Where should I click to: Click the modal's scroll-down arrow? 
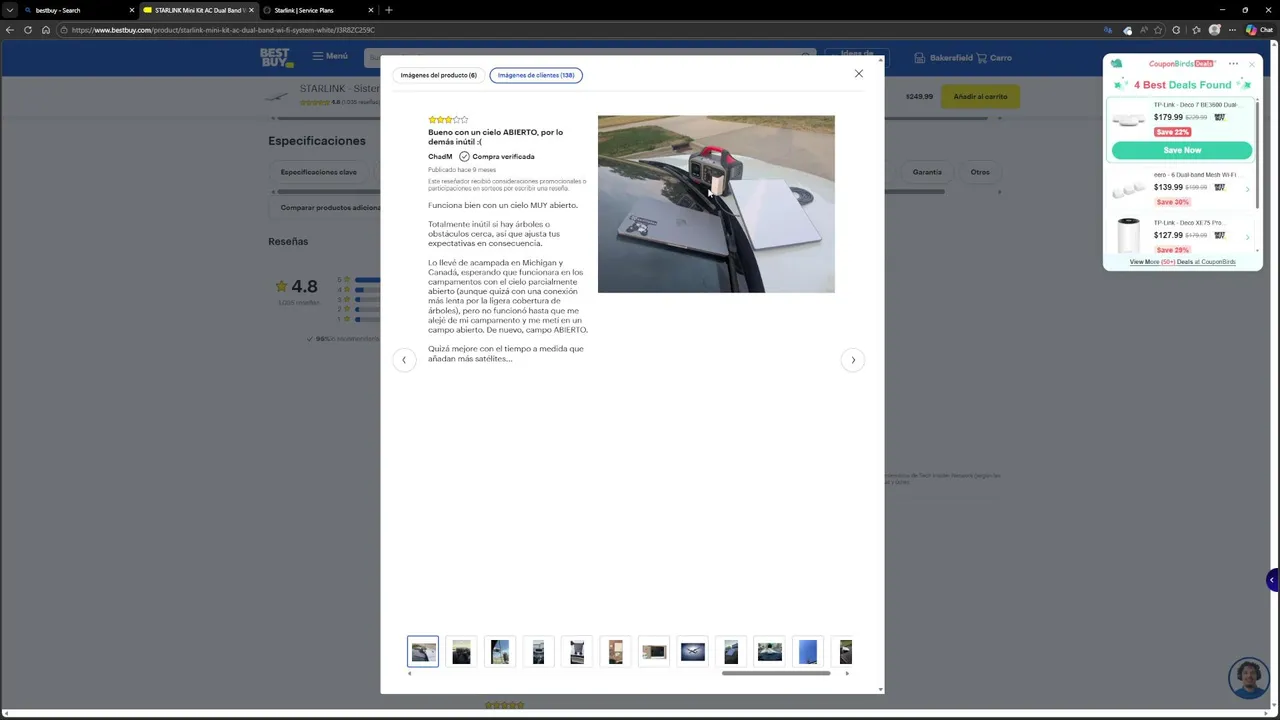click(x=880, y=689)
